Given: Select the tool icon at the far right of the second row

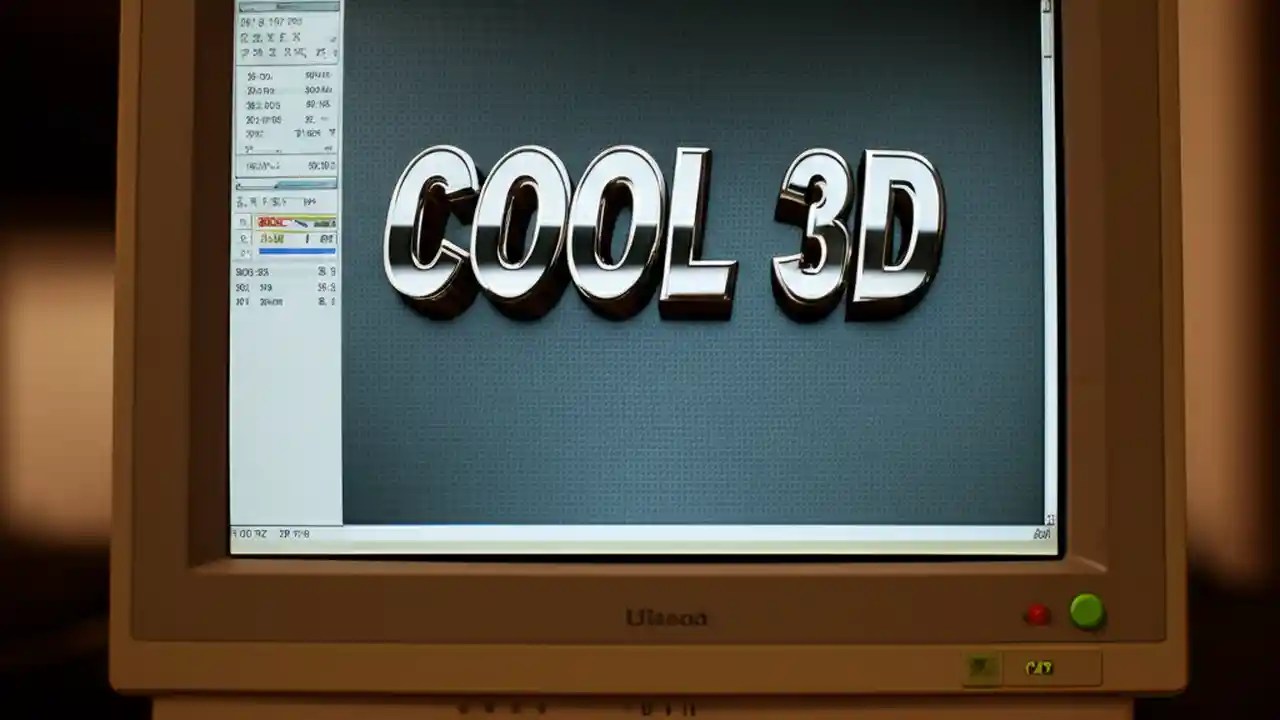Looking at the screenshot, I should click(x=327, y=38).
